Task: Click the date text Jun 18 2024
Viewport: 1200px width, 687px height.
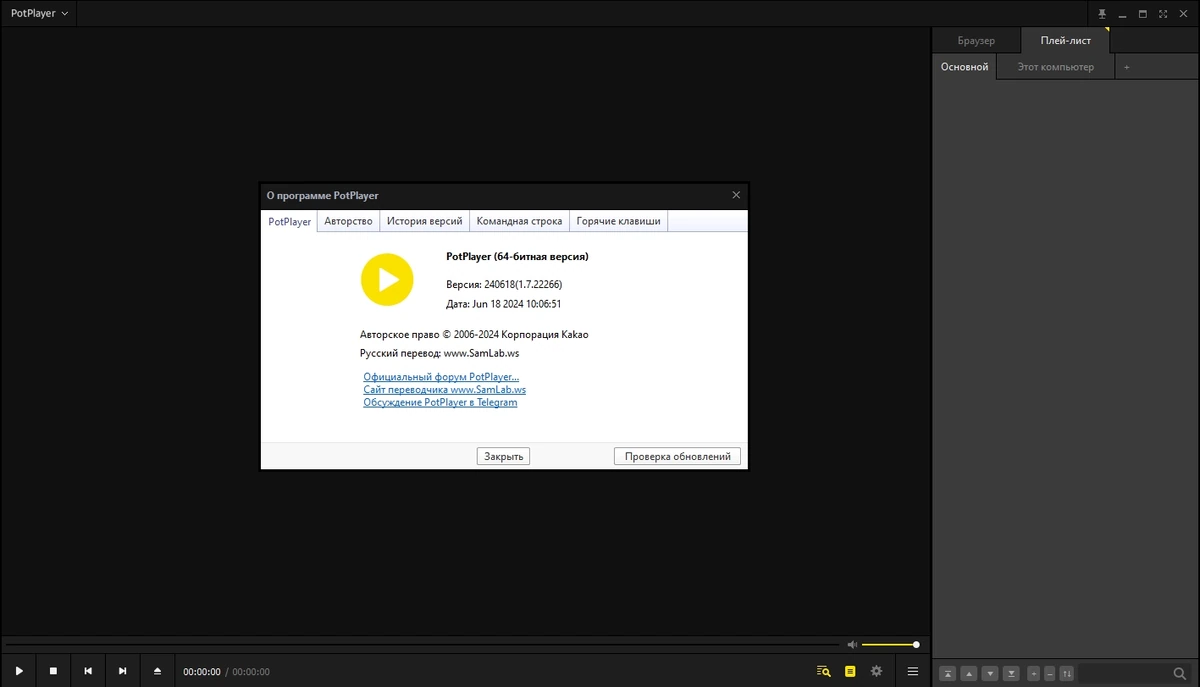Action: tap(500, 304)
